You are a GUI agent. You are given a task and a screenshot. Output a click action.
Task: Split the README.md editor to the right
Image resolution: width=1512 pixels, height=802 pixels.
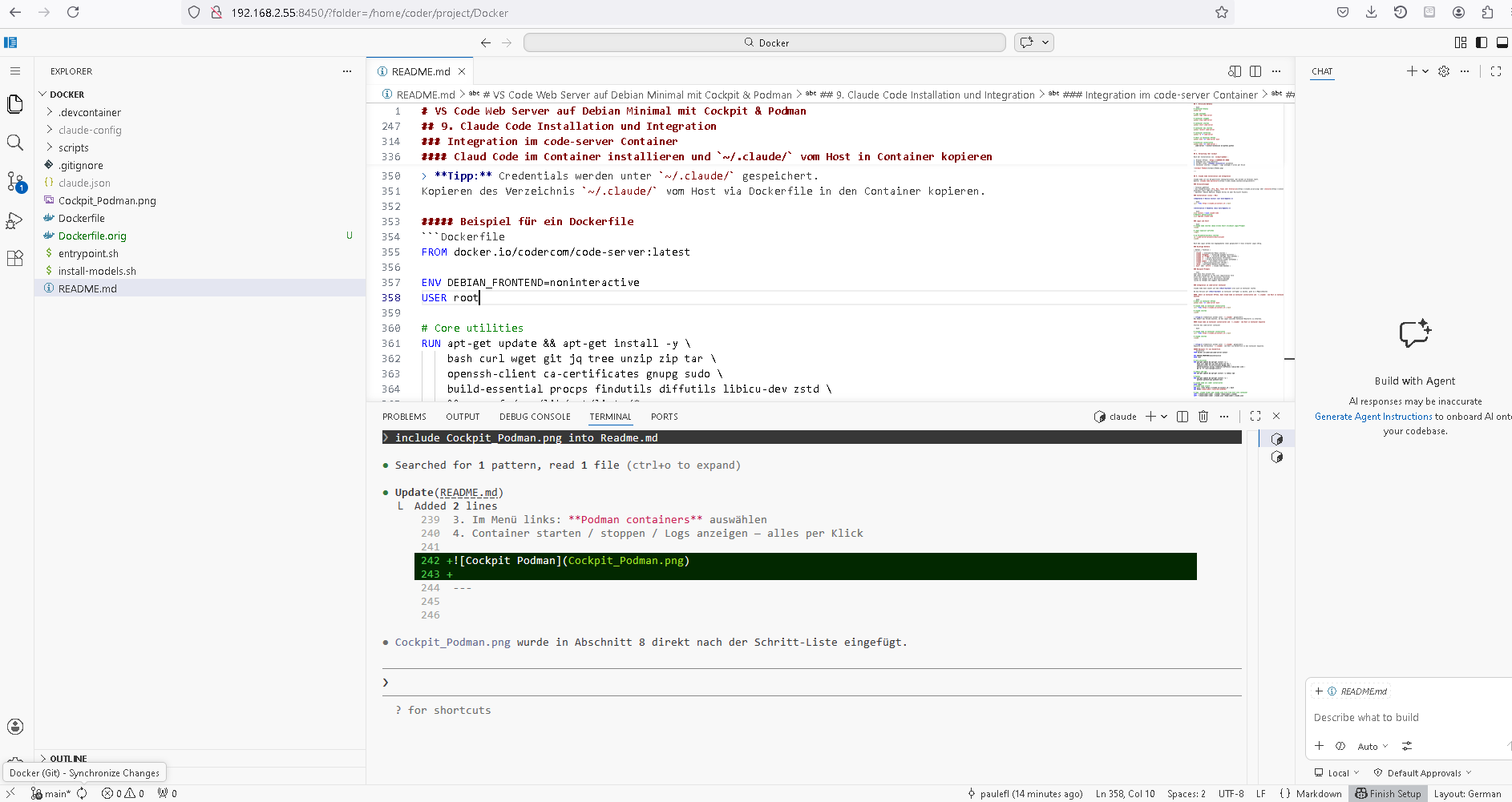(x=1255, y=71)
